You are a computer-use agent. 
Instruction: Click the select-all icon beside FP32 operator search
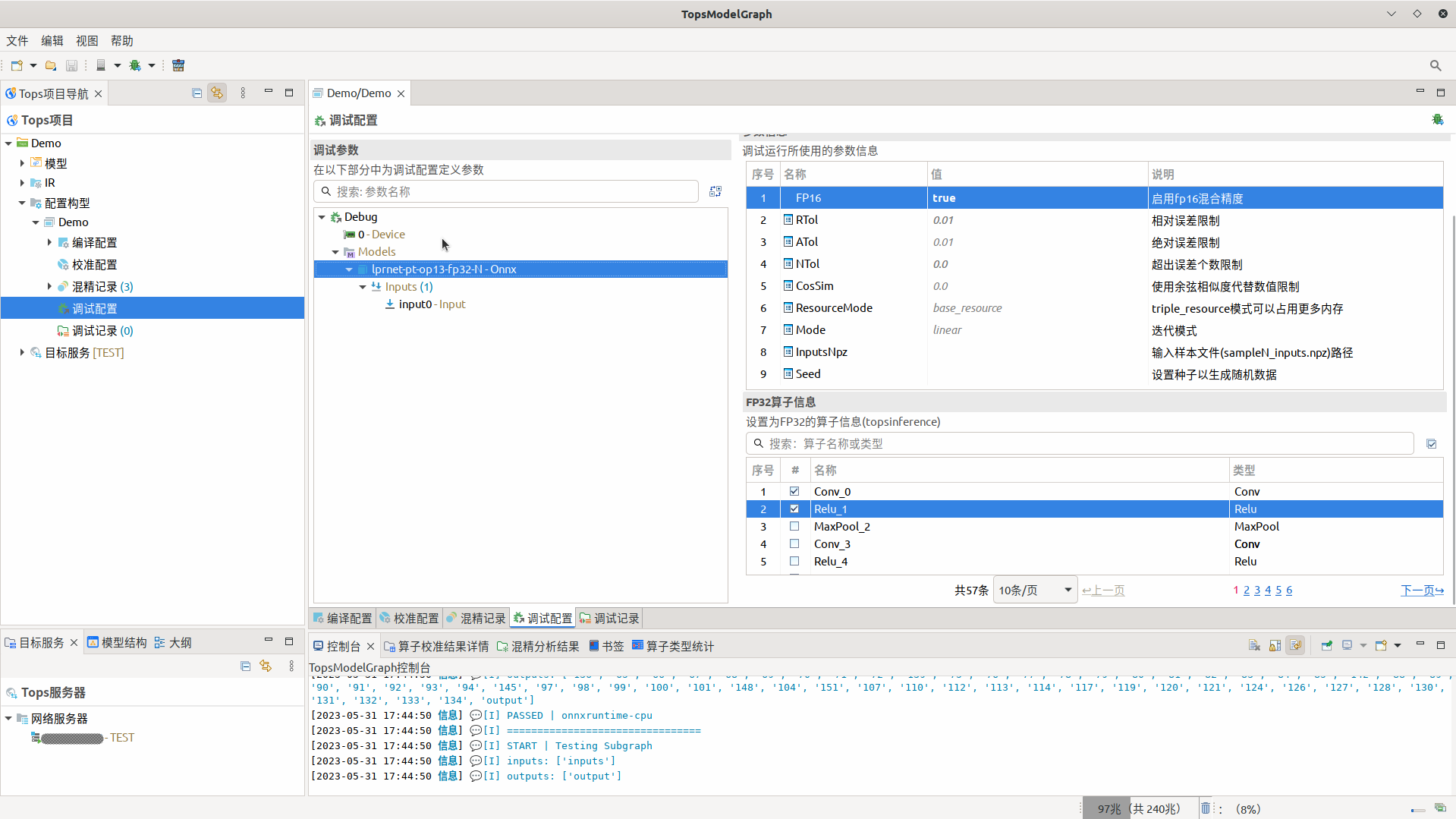click(1432, 444)
